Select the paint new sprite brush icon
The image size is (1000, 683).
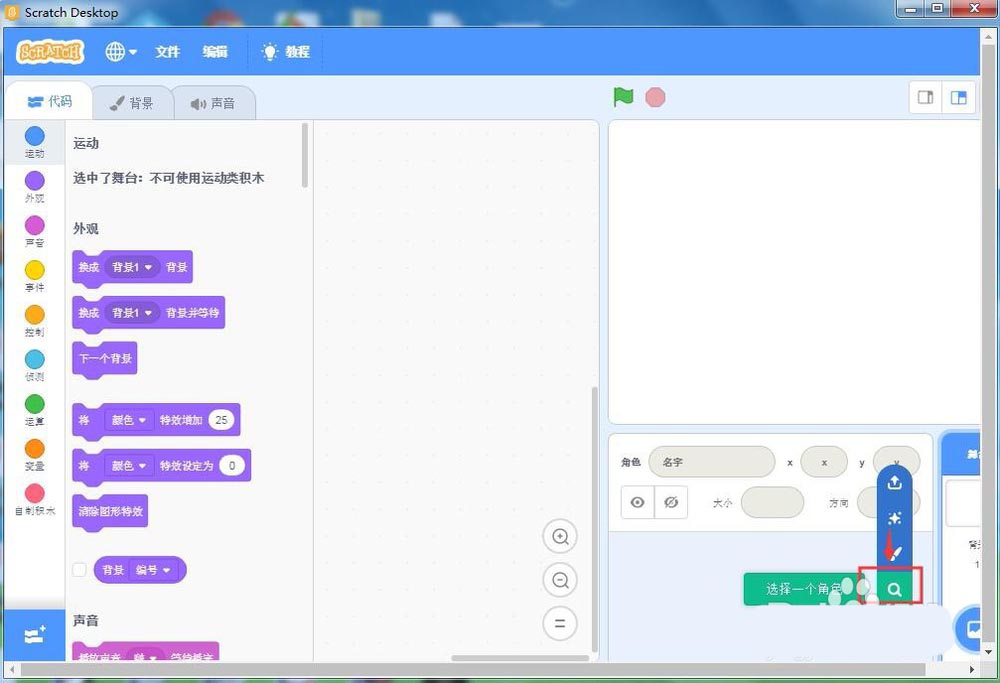(893, 553)
